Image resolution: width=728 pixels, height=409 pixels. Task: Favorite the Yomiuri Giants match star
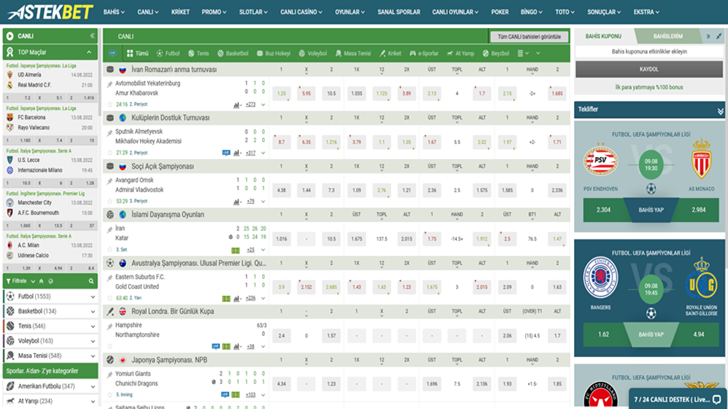[110, 395]
